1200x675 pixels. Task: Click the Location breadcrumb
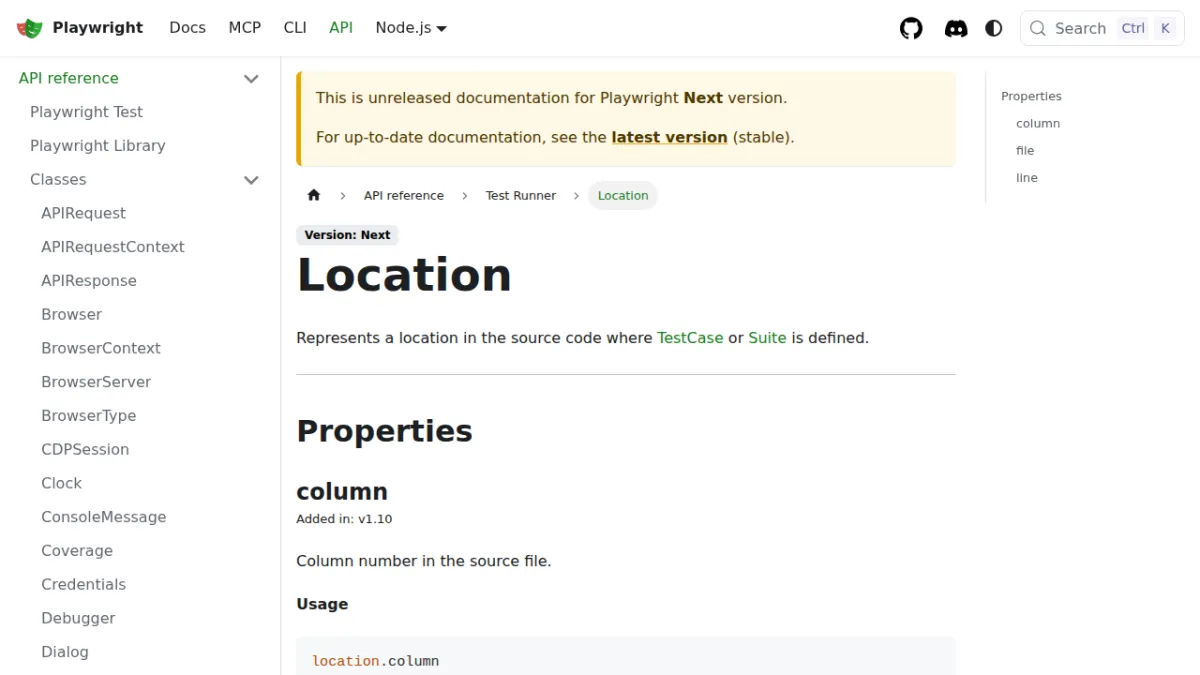pyautogui.click(x=623, y=195)
